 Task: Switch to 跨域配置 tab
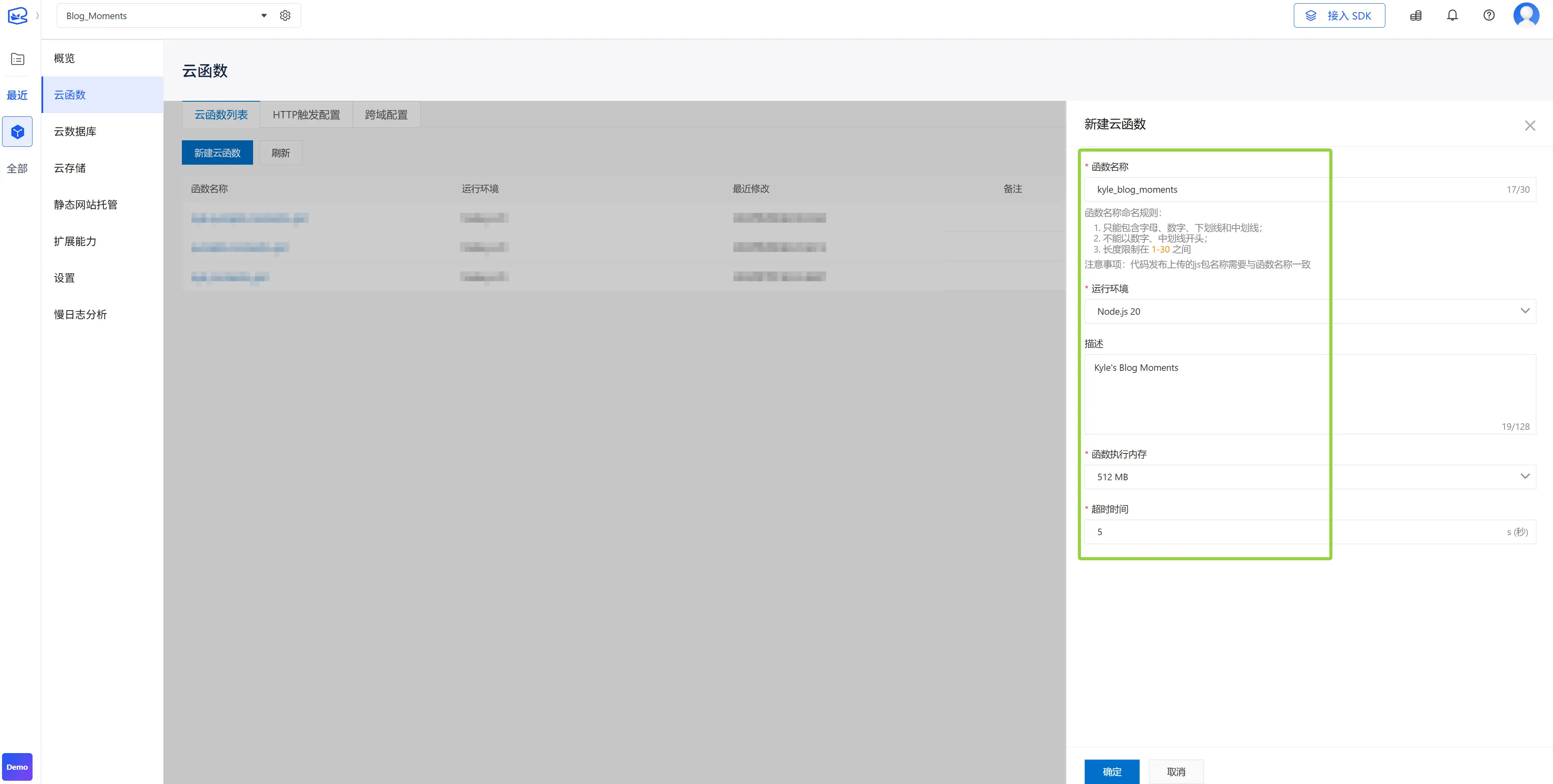(386, 115)
